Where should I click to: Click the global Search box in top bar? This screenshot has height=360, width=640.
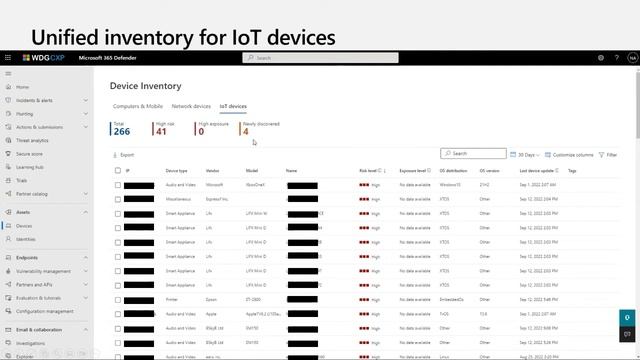pyautogui.click(x=320, y=58)
